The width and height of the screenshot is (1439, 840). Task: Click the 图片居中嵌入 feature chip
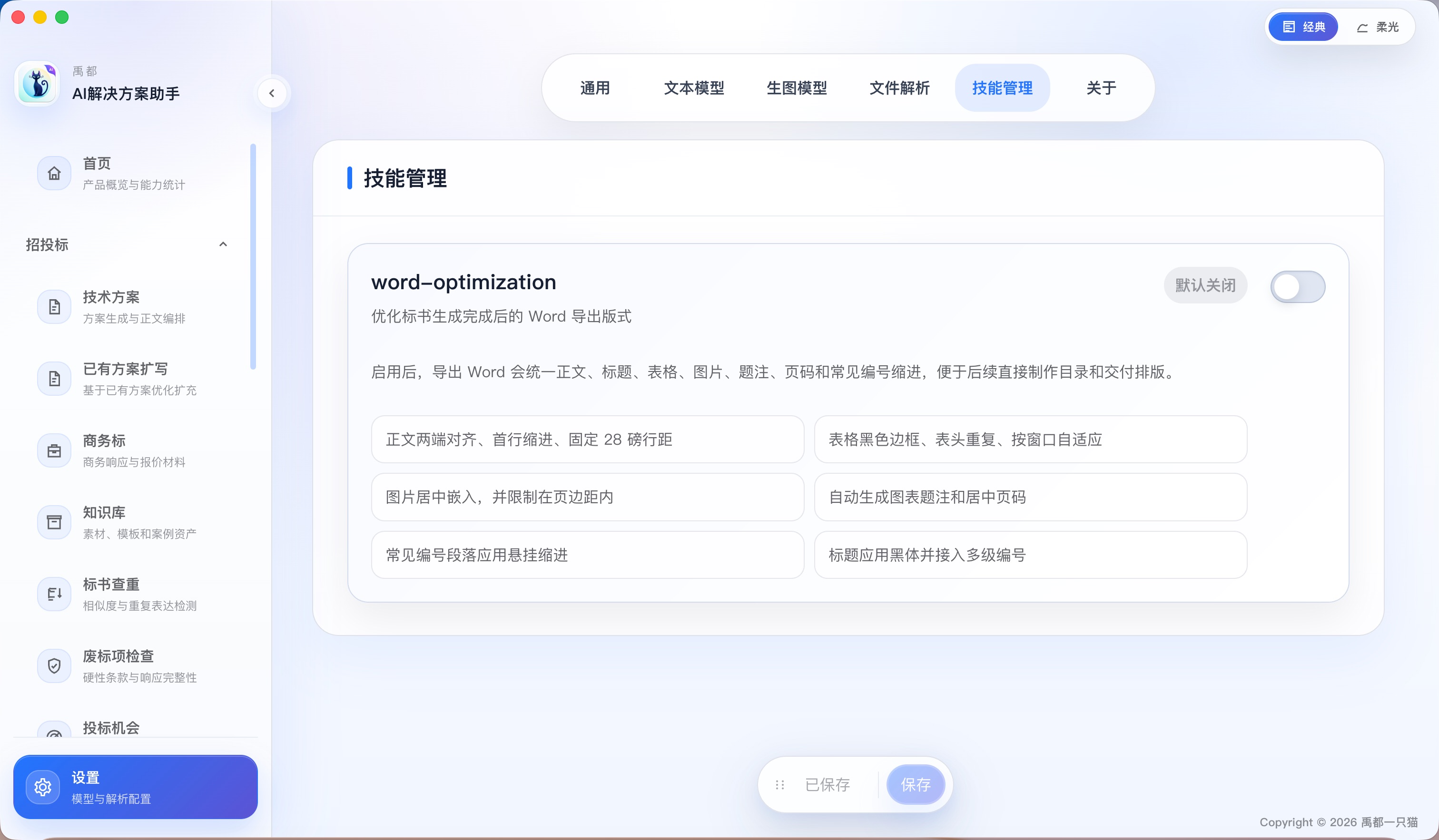click(x=588, y=497)
